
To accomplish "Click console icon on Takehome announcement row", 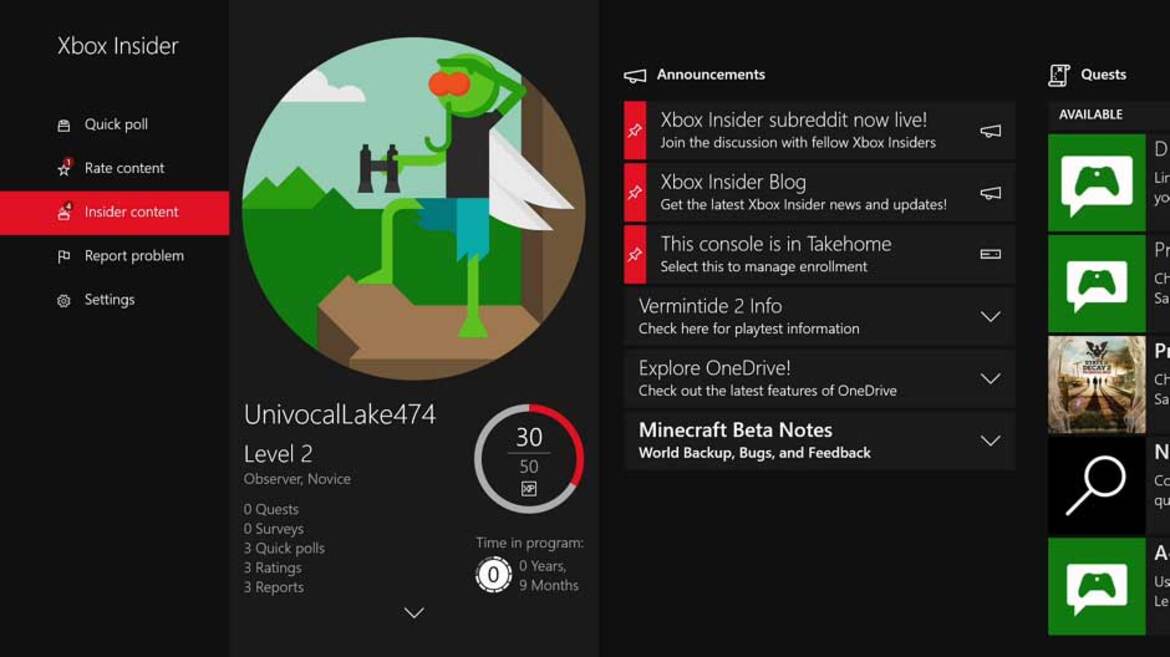I will [x=991, y=255].
